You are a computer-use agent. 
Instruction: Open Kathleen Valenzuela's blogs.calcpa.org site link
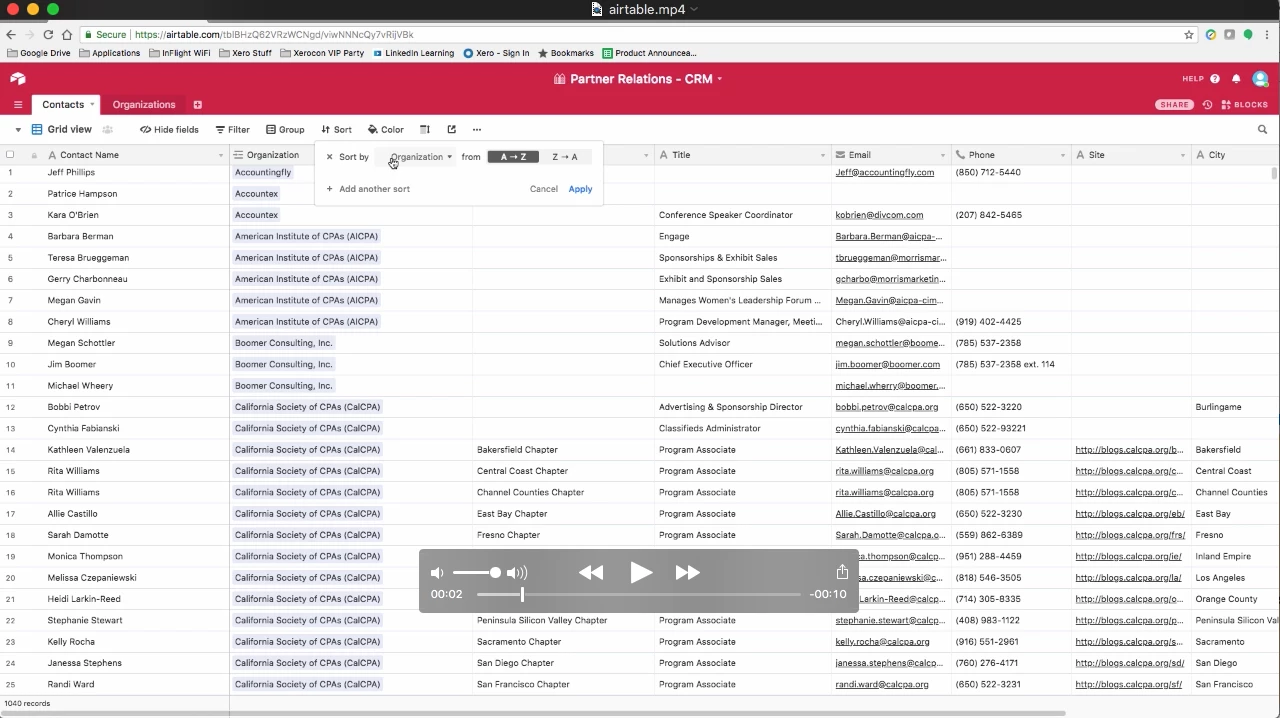pyautogui.click(x=1130, y=450)
